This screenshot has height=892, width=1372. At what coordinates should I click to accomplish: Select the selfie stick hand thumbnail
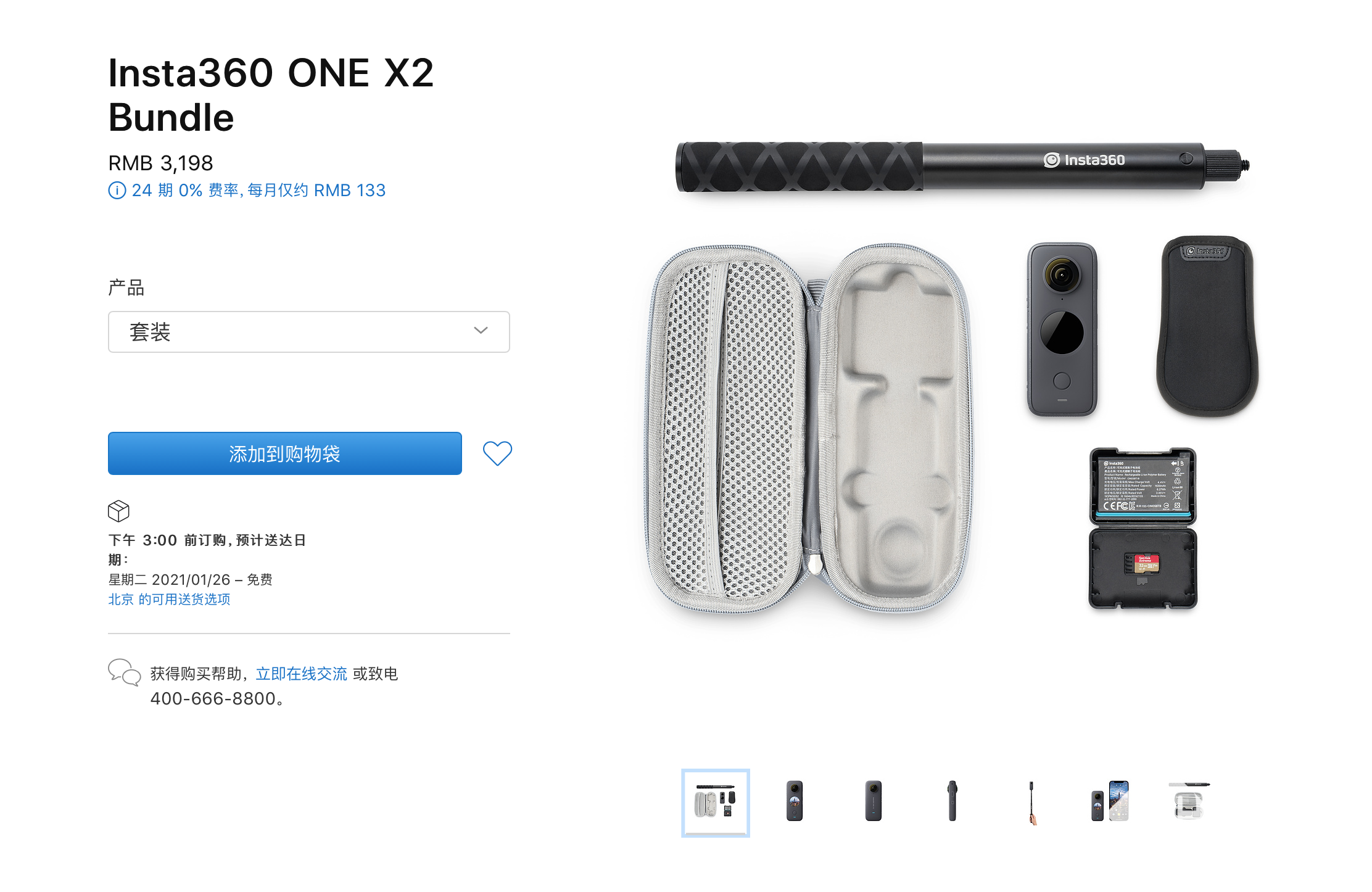pyautogui.click(x=1031, y=802)
